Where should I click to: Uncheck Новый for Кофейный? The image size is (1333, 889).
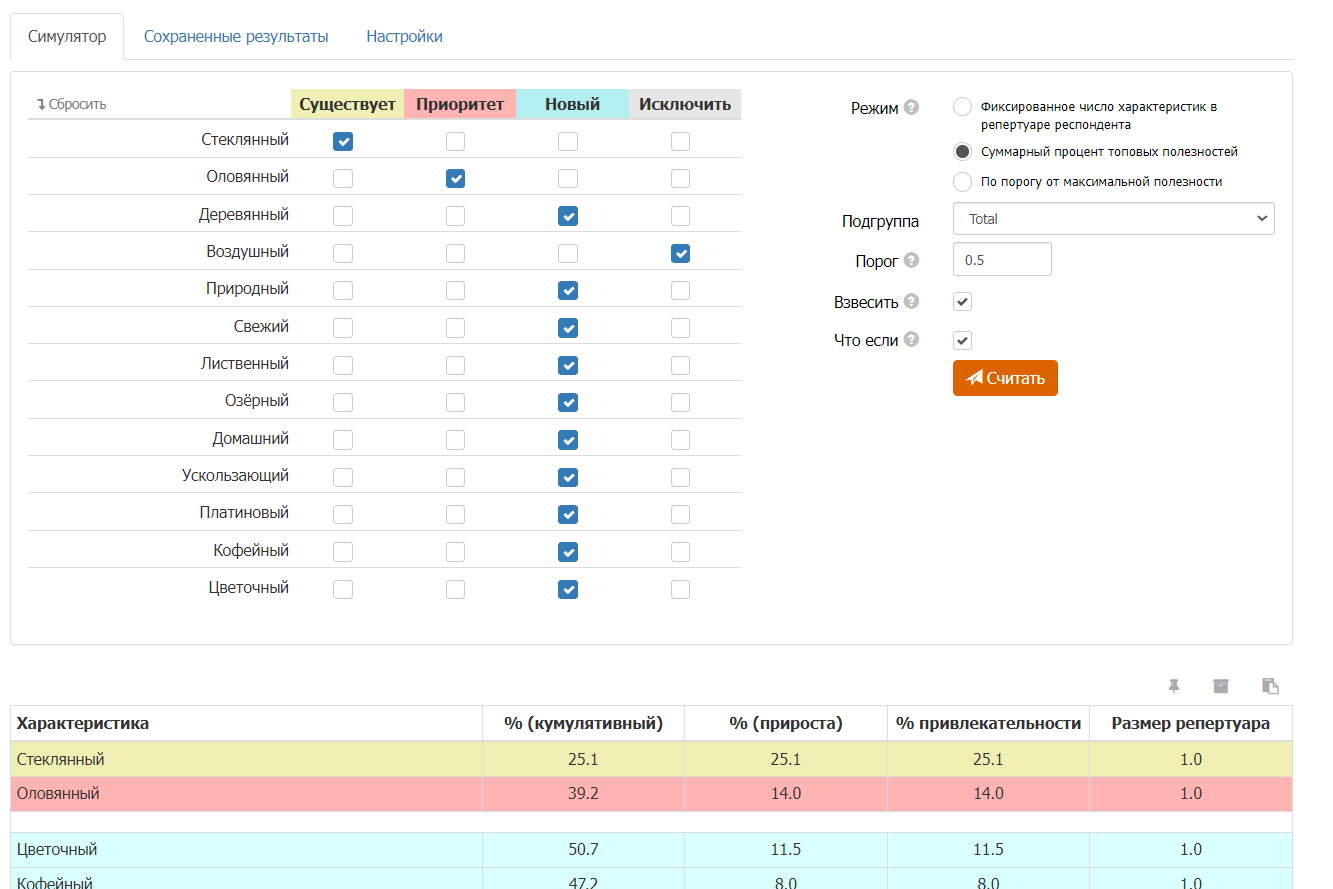[568, 552]
